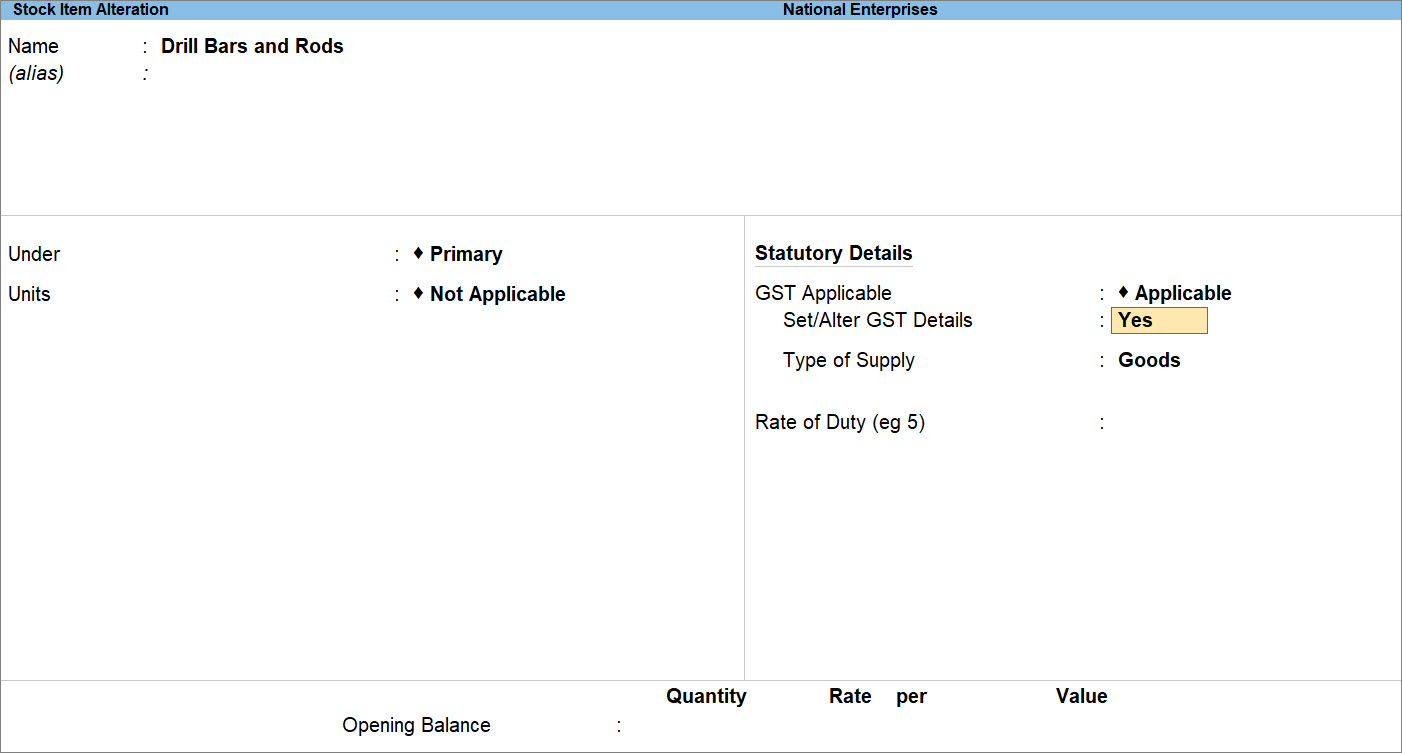
Task: Click the 'Opening Balance' label
Action: [x=416, y=725]
